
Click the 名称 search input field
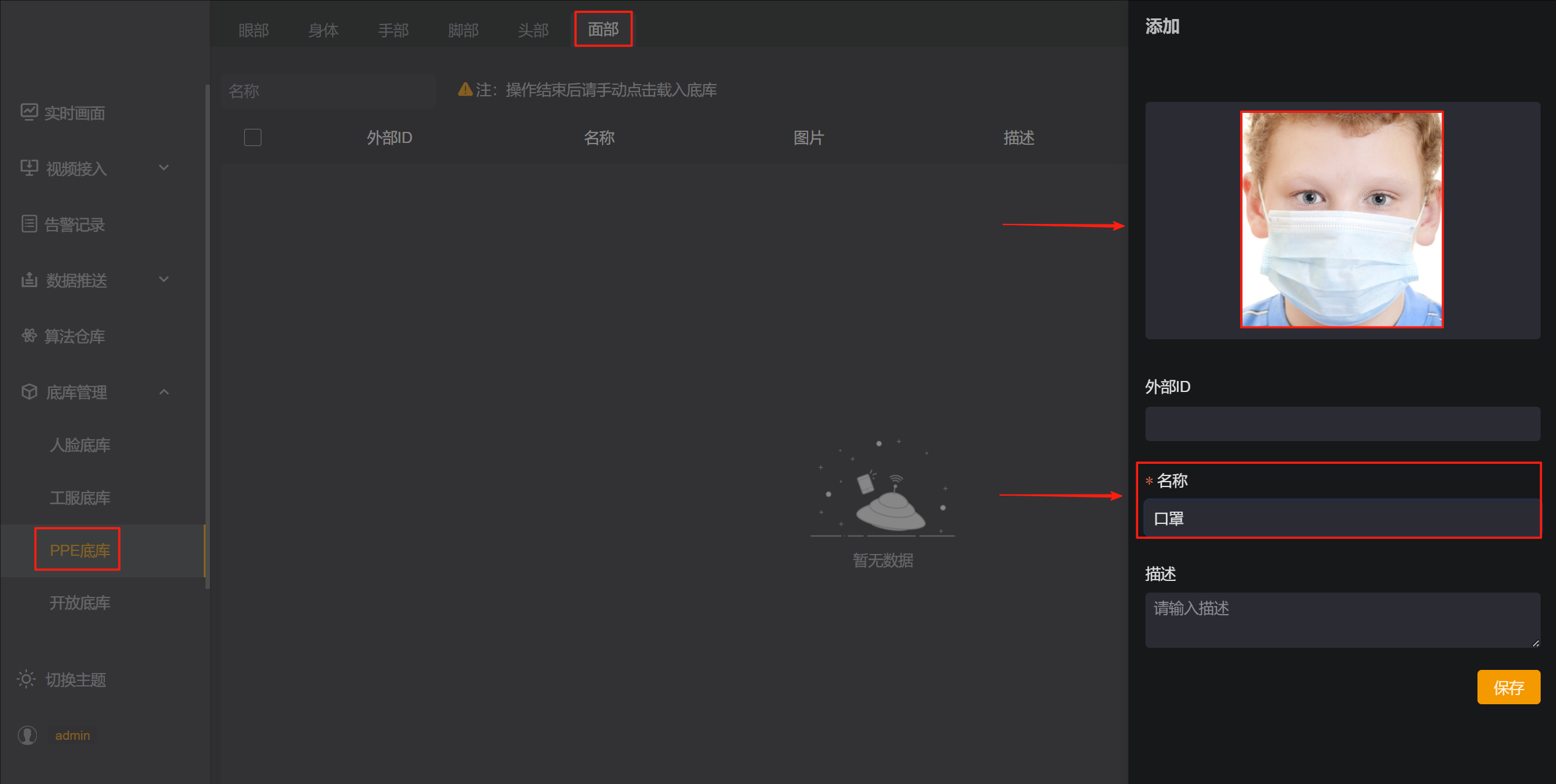328,91
